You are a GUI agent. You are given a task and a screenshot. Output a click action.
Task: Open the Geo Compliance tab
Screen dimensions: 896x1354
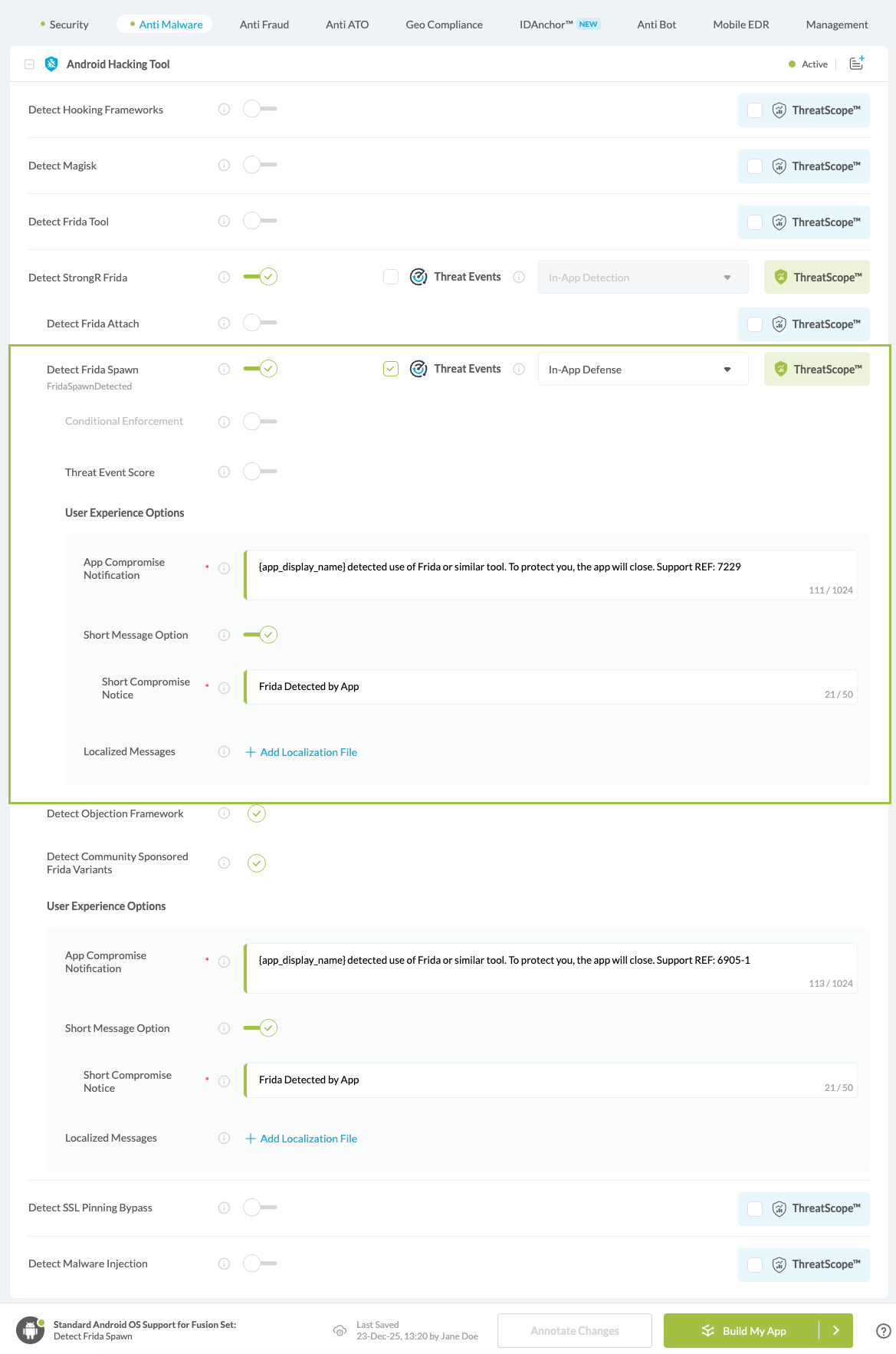coord(444,25)
